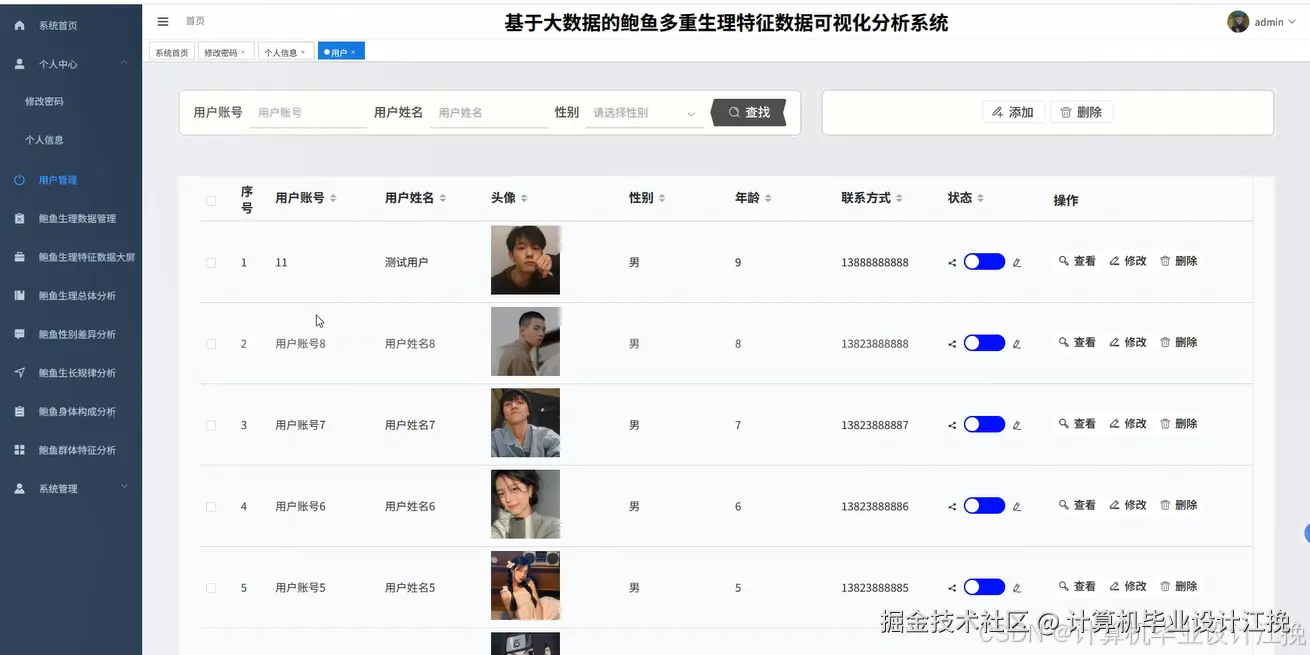Image resolution: width=1310 pixels, height=655 pixels.
Task: Click the pencil icon beside the 测试用户 status switch
Action: 1017,263
